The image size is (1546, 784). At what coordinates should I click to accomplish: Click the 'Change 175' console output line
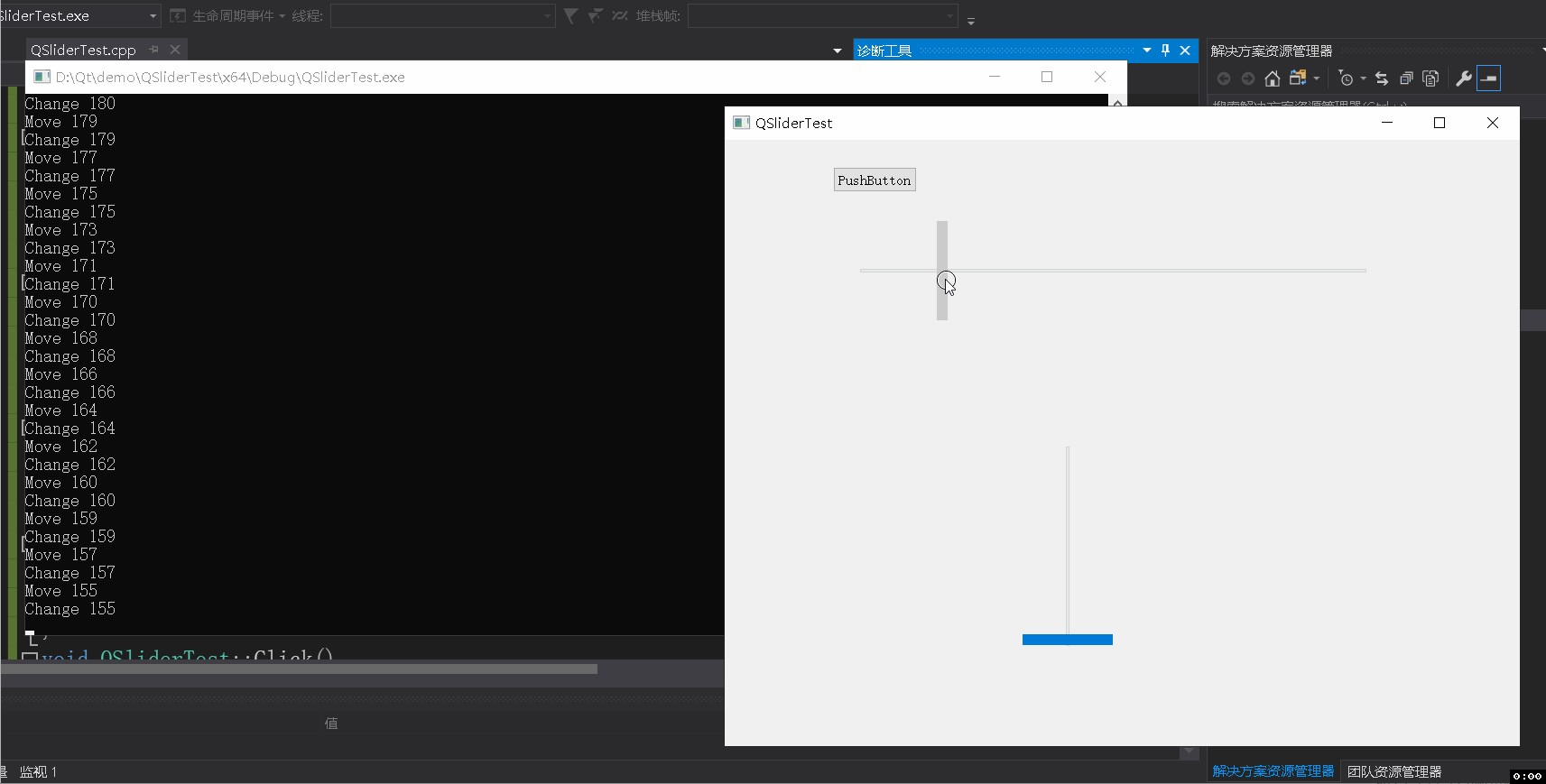click(x=70, y=212)
